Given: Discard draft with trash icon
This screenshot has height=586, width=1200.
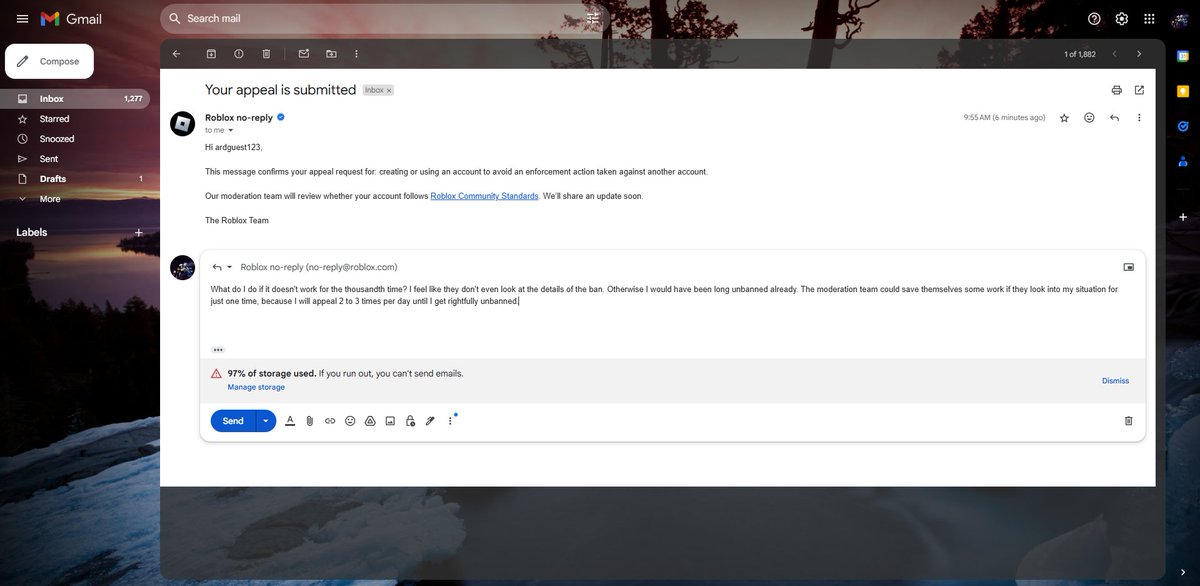Looking at the screenshot, I should [1129, 421].
